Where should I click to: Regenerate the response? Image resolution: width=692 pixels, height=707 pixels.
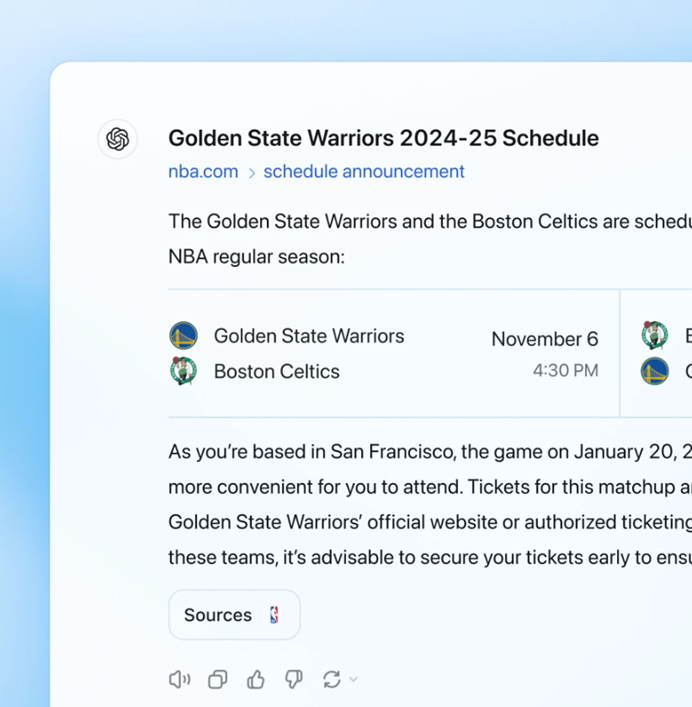coord(331,680)
